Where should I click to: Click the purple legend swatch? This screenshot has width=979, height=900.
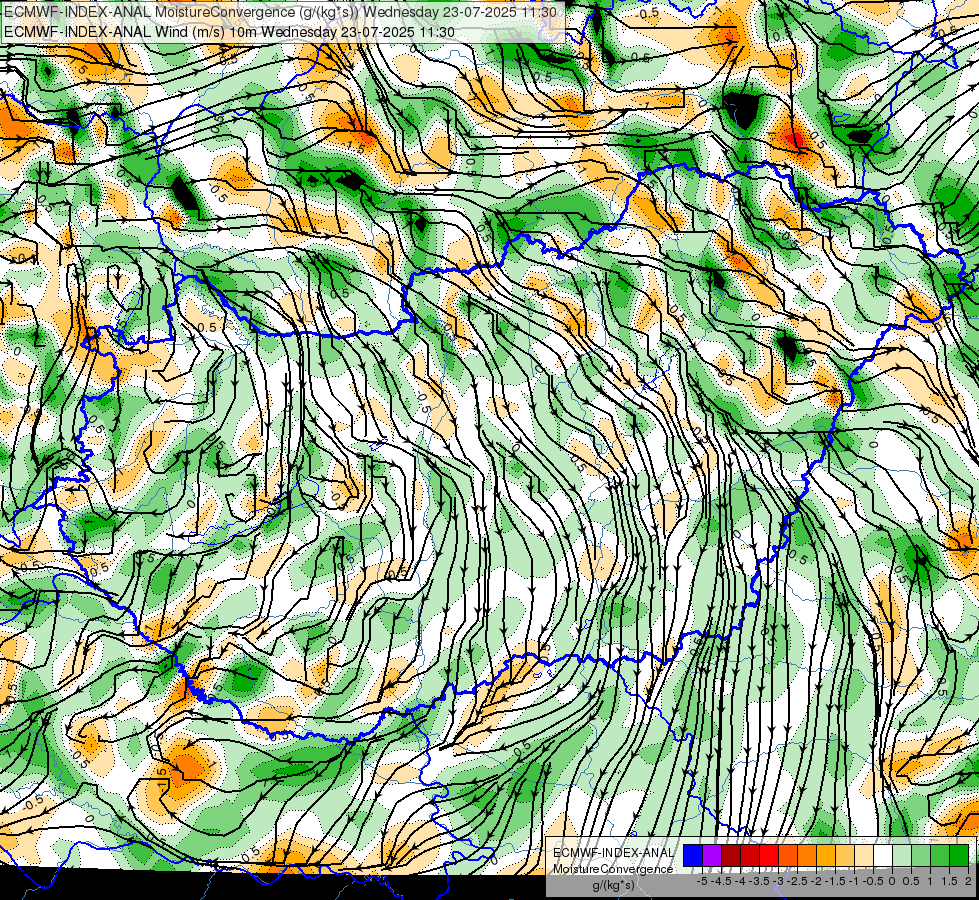click(712, 856)
